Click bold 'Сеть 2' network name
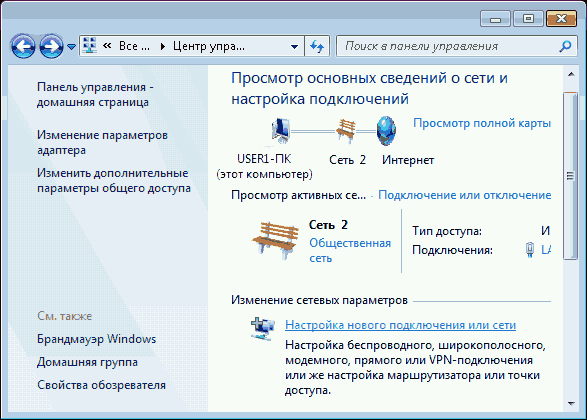The height and width of the screenshot is (420, 587). click(x=328, y=225)
